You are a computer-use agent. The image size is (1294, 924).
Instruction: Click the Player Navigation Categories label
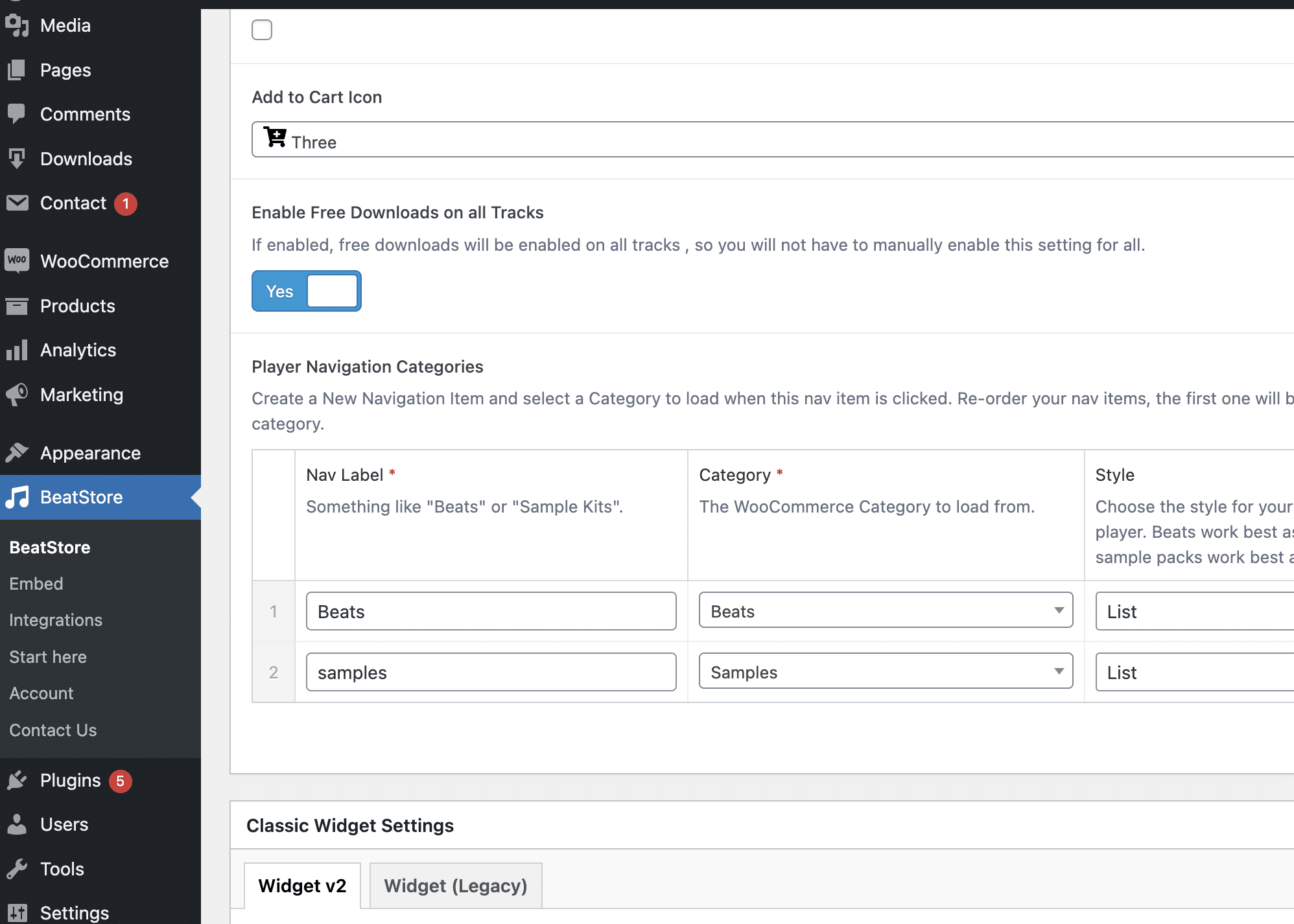pyautogui.click(x=368, y=367)
